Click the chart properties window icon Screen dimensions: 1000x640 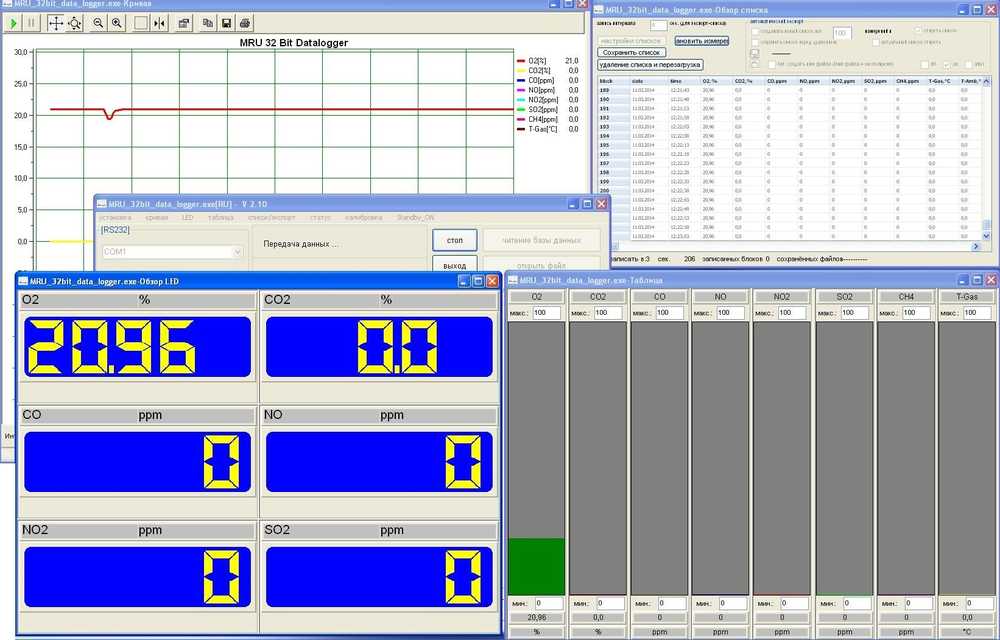pyautogui.click(x=184, y=23)
